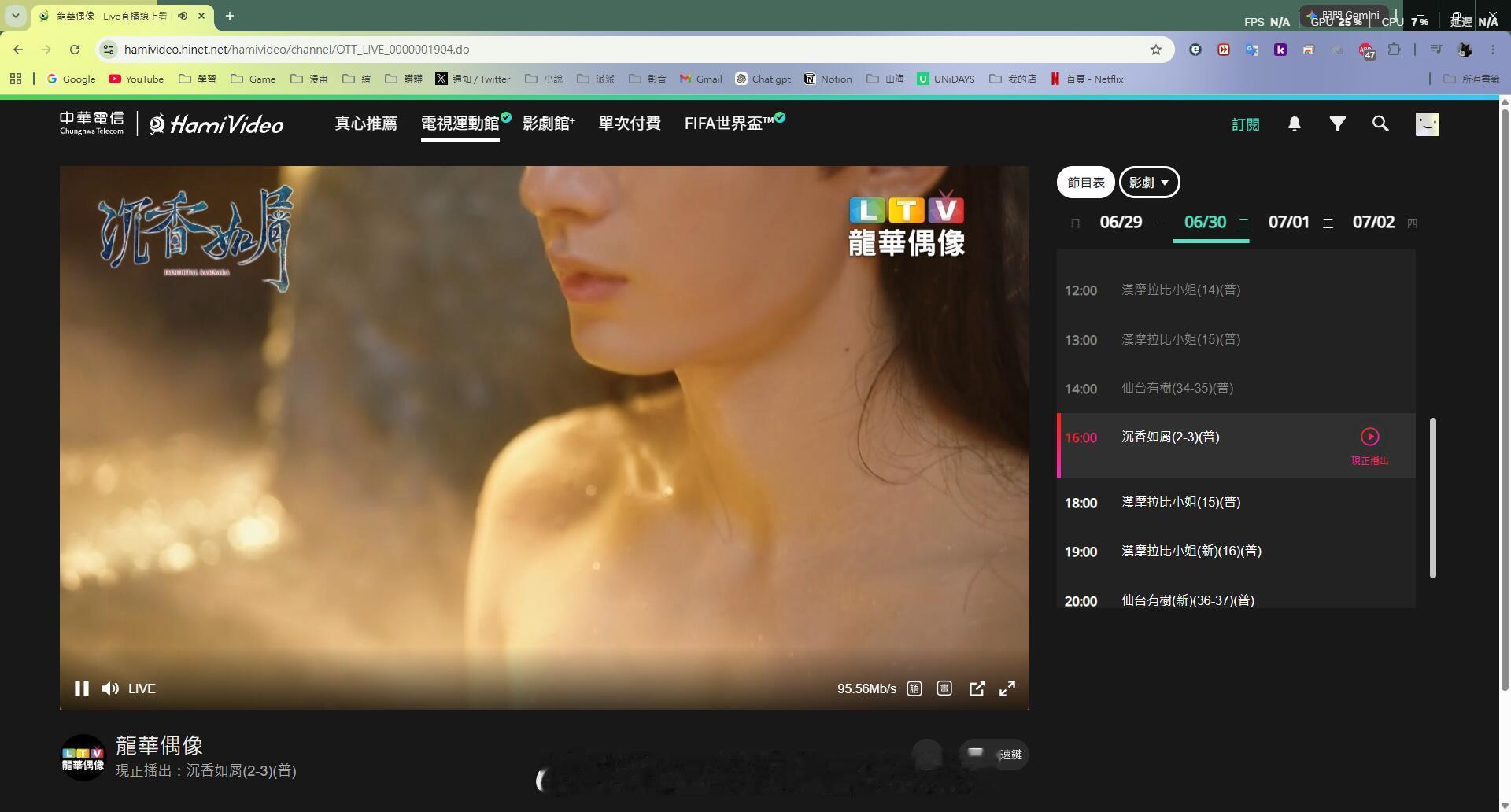Open the 真心推薦 tab
The height and width of the screenshot is (812, 1511).
(366, 124)
